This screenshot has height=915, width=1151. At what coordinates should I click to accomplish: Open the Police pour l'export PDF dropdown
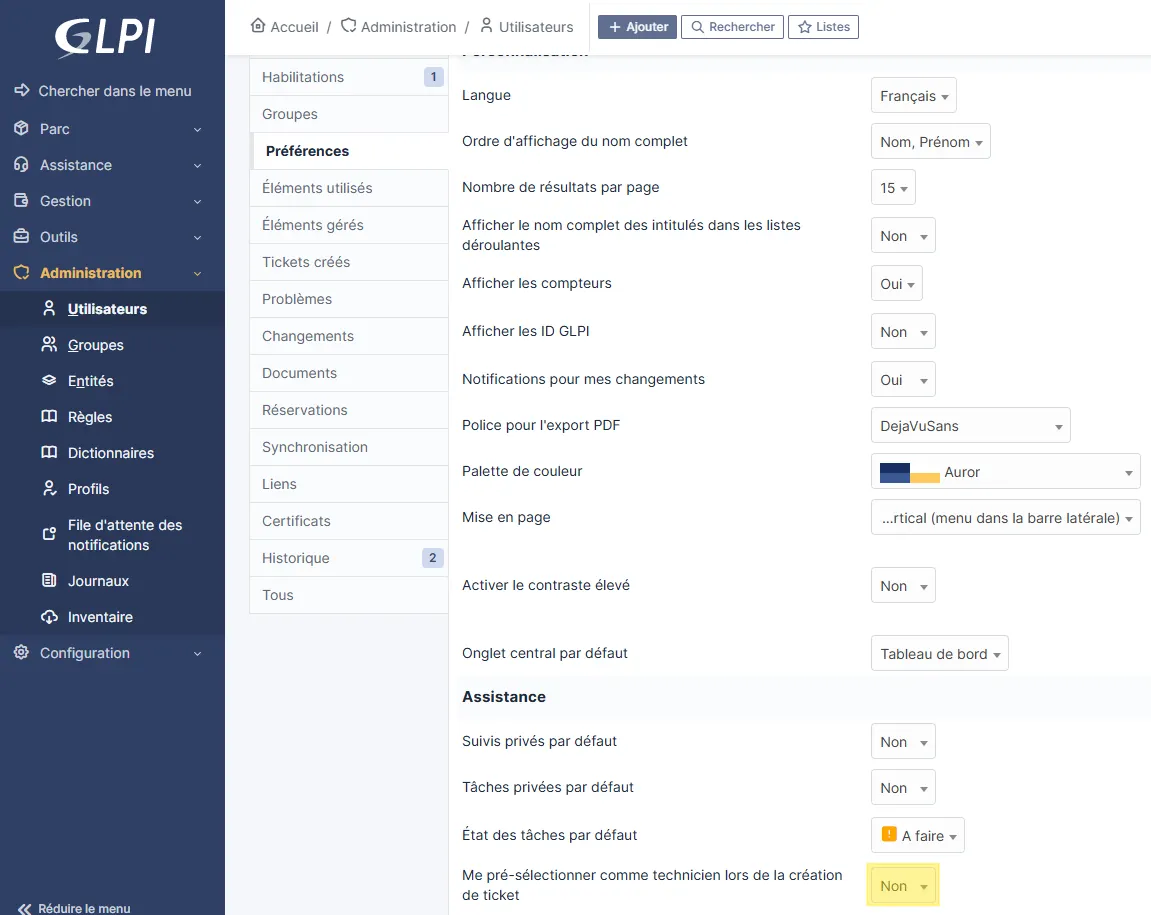tap(970, 426)
